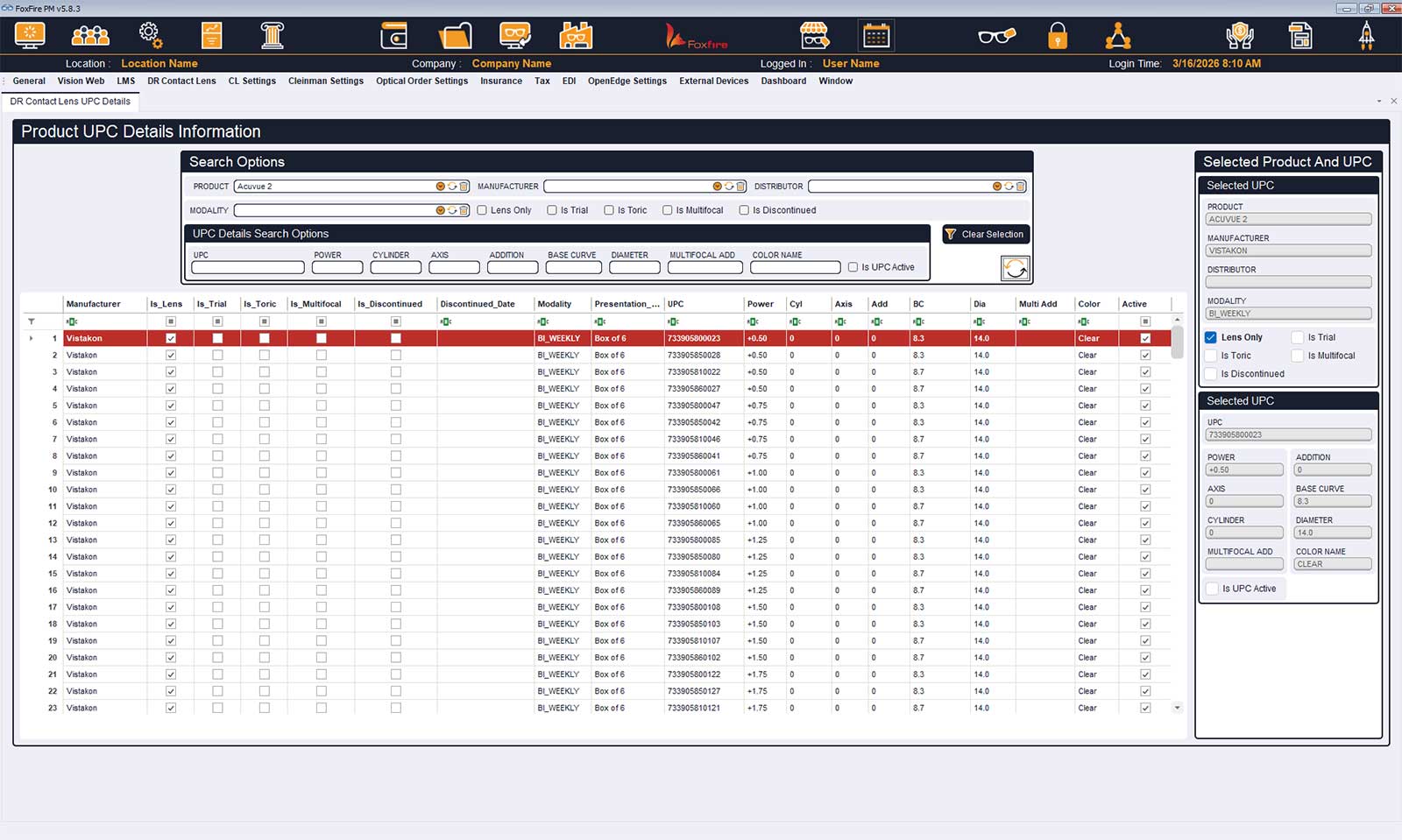Viewport: 1402px width, 840px height.
Task: Focus the Color Name search input field
Action: point(796,267)
